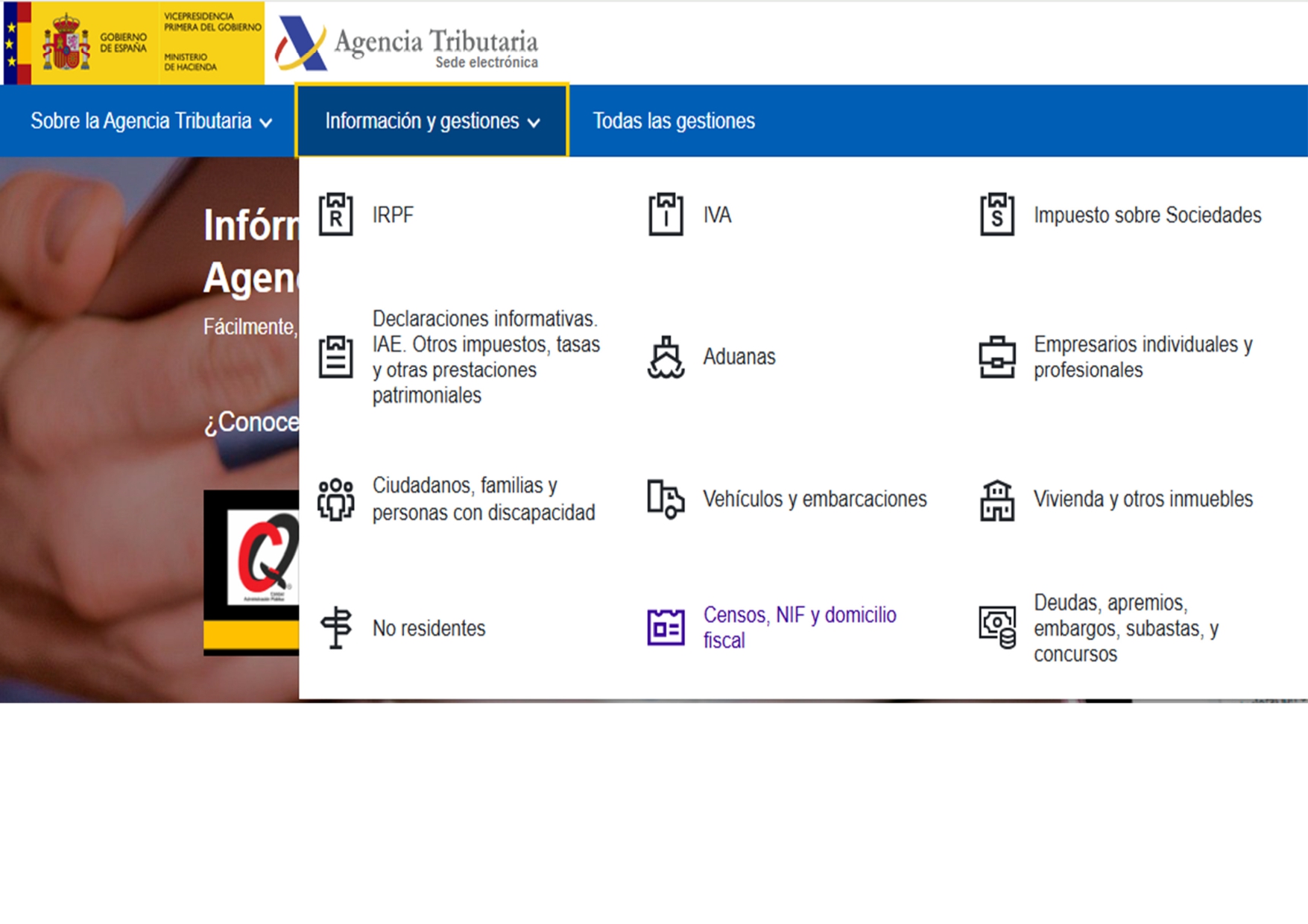Click the Empresarios individuales briefcase icon
This screenshot has height=924, width=1308.
point(997,357)
